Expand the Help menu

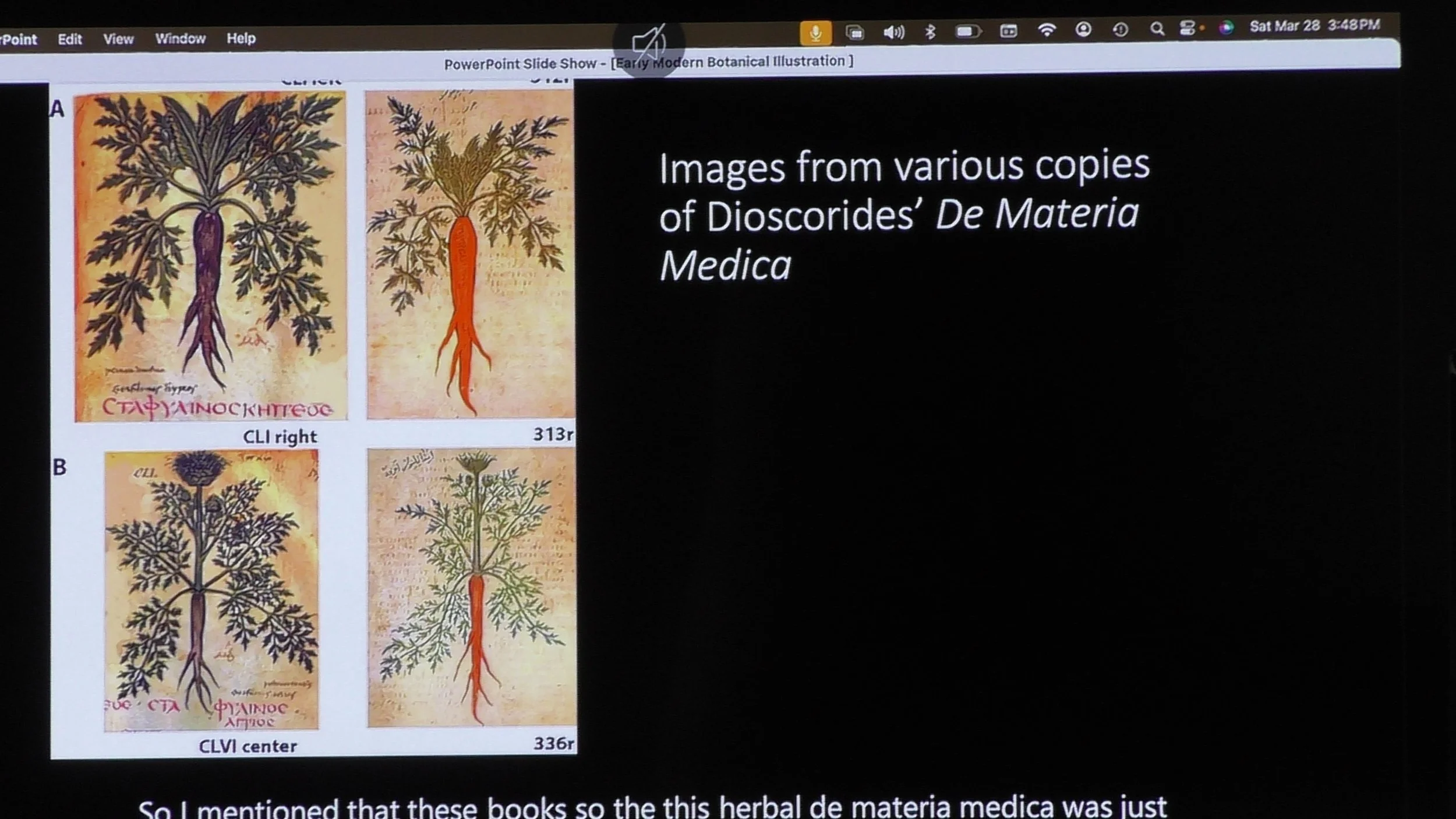[x=241, y=38]
